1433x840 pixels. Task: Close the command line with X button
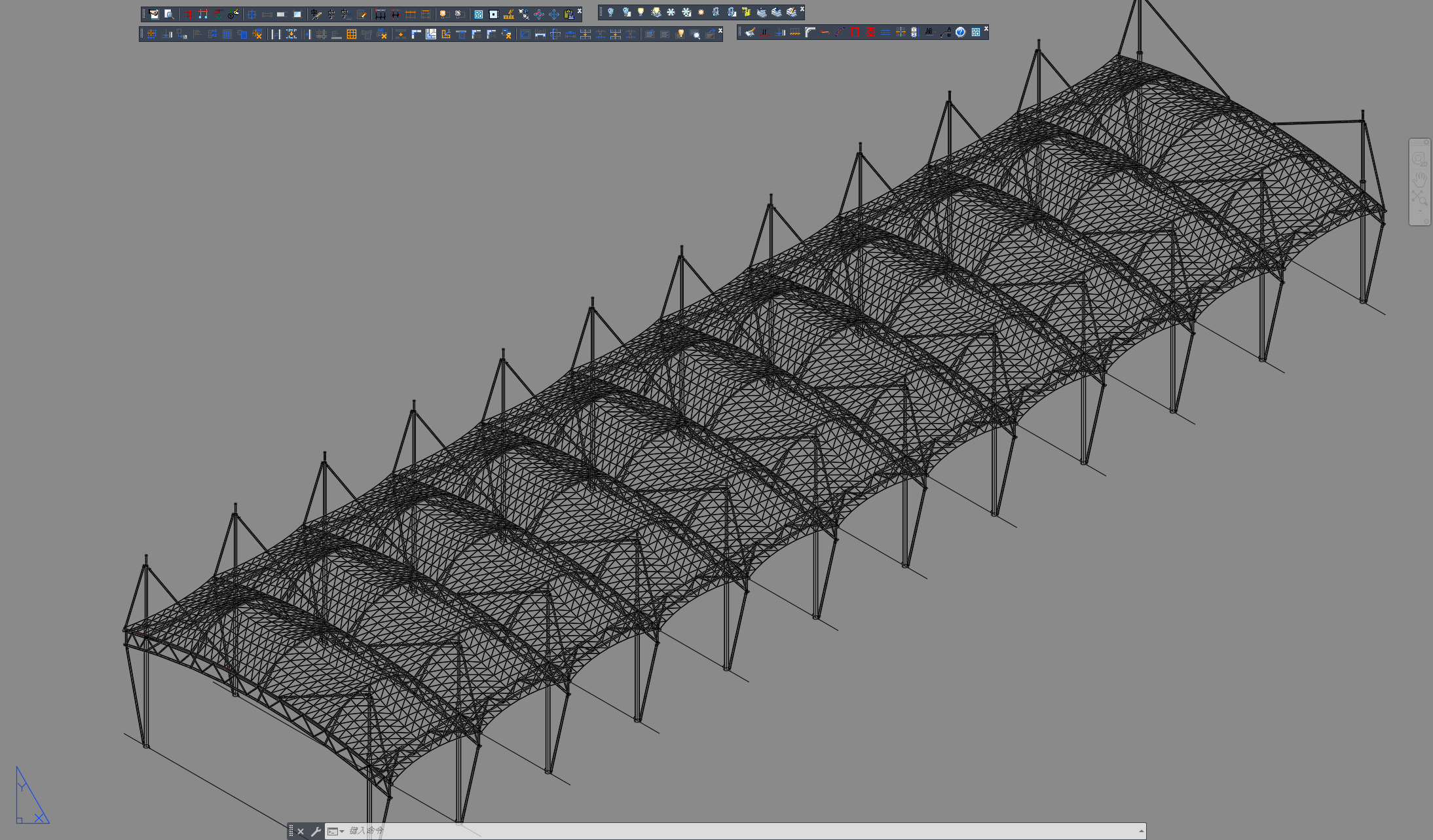click(301, 831)
